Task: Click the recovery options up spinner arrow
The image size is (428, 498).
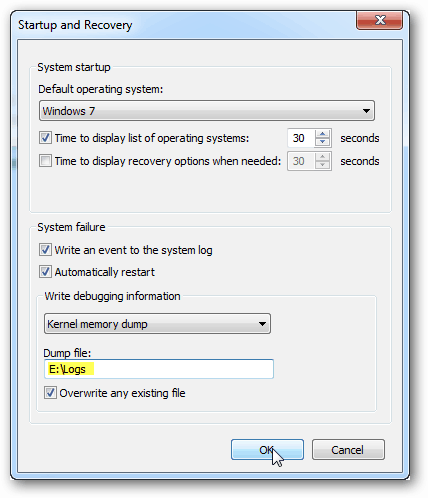Action: (x=322, y=157)
